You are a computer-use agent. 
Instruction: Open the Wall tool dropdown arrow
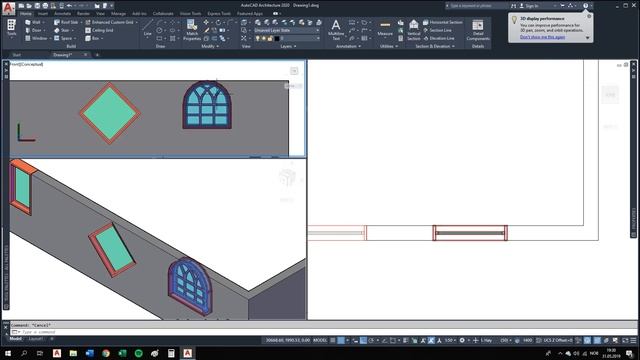coord(44,22)
